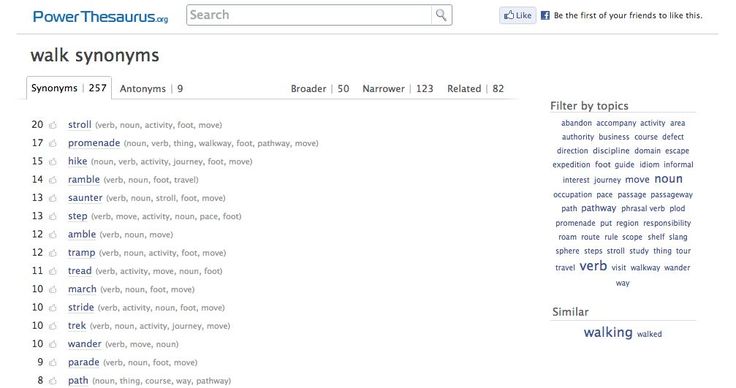Click the walk synonyms page heading
Screen dimensions: 736x388
(x=95, y=56)
